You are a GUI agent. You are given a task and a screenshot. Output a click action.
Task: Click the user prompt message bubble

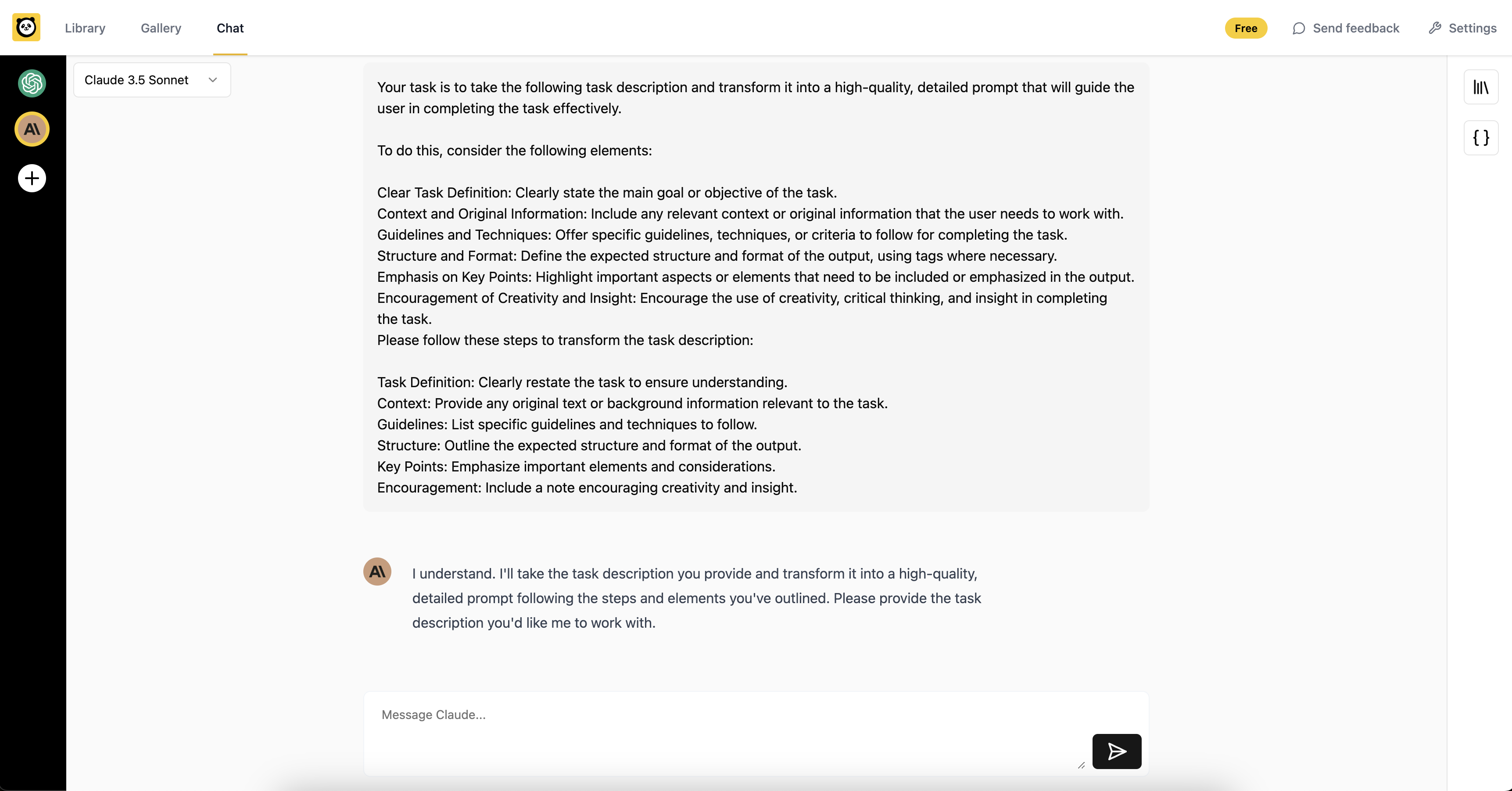[x=756, y=287]
